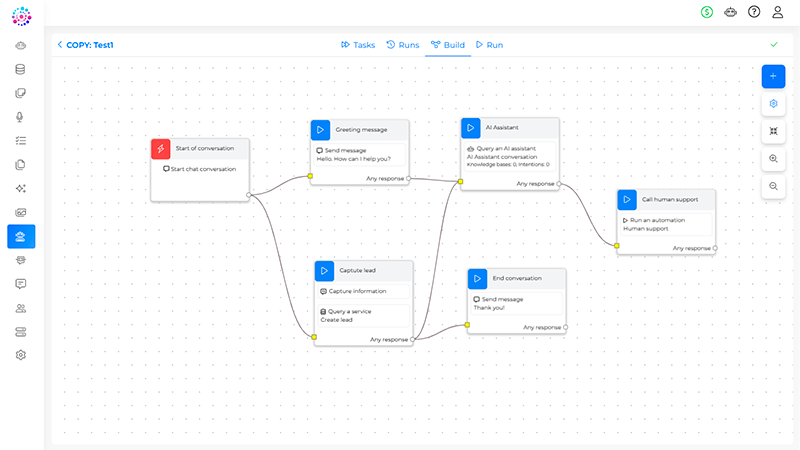Click the Capture lead yellow input port

pyautogui.click(x=314, y=337)
